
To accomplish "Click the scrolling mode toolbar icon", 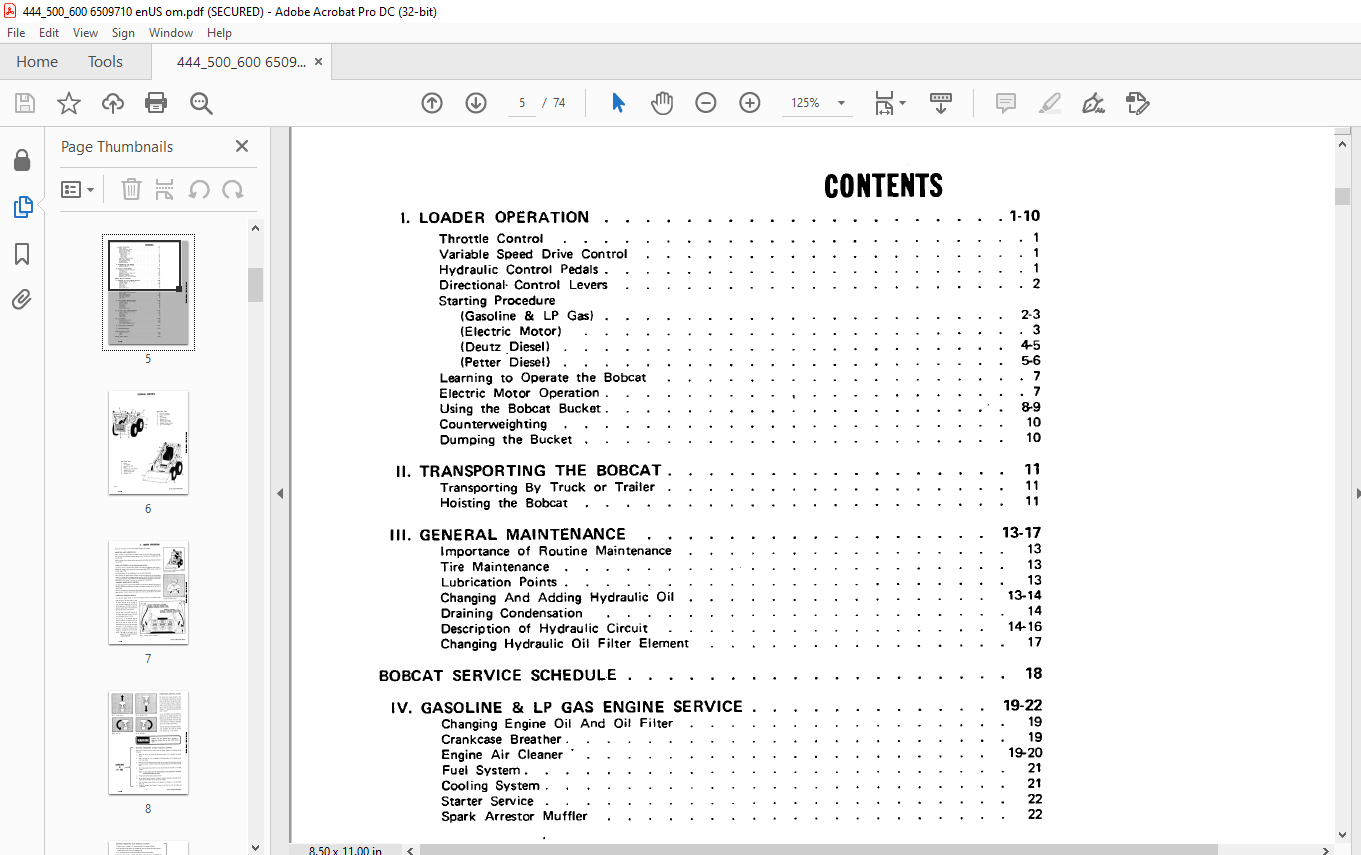I will [x=941, y=103].
